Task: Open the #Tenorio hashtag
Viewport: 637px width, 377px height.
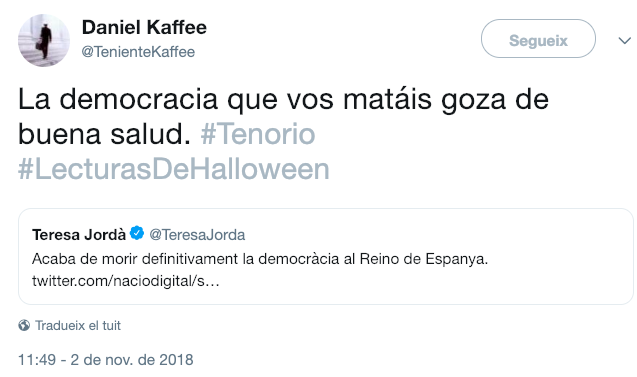Action: click(x=258, y=134)
